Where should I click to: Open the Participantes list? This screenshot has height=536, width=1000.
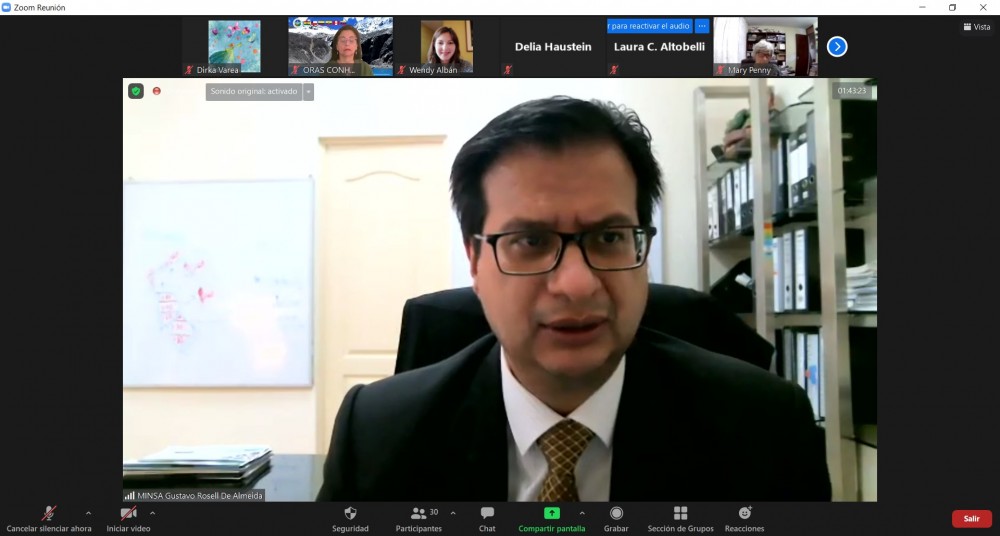click(419, 513)
